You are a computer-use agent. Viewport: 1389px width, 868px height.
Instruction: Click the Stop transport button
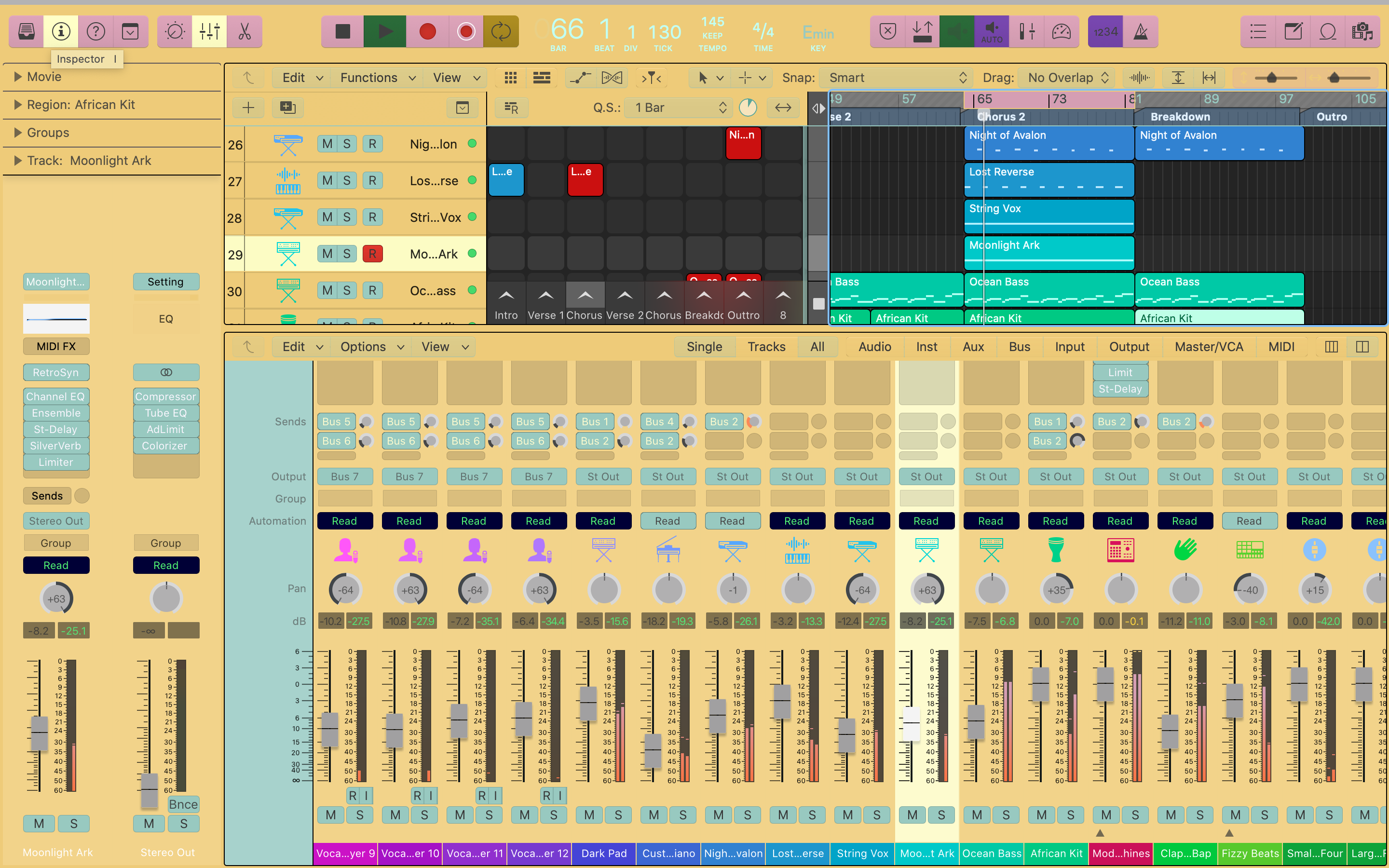click(342, 31)
